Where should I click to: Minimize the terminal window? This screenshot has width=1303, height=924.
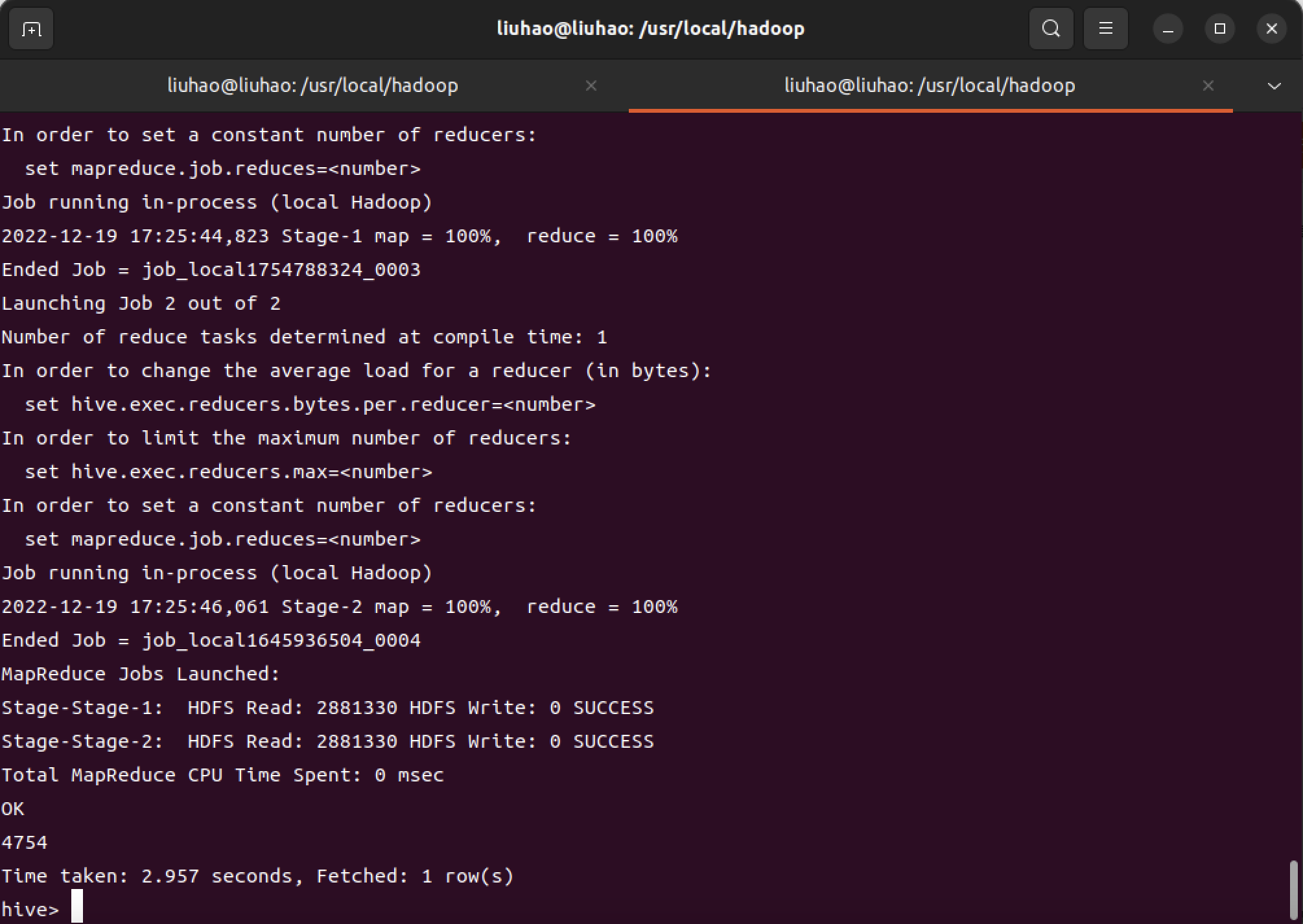tap(1168, 29)
